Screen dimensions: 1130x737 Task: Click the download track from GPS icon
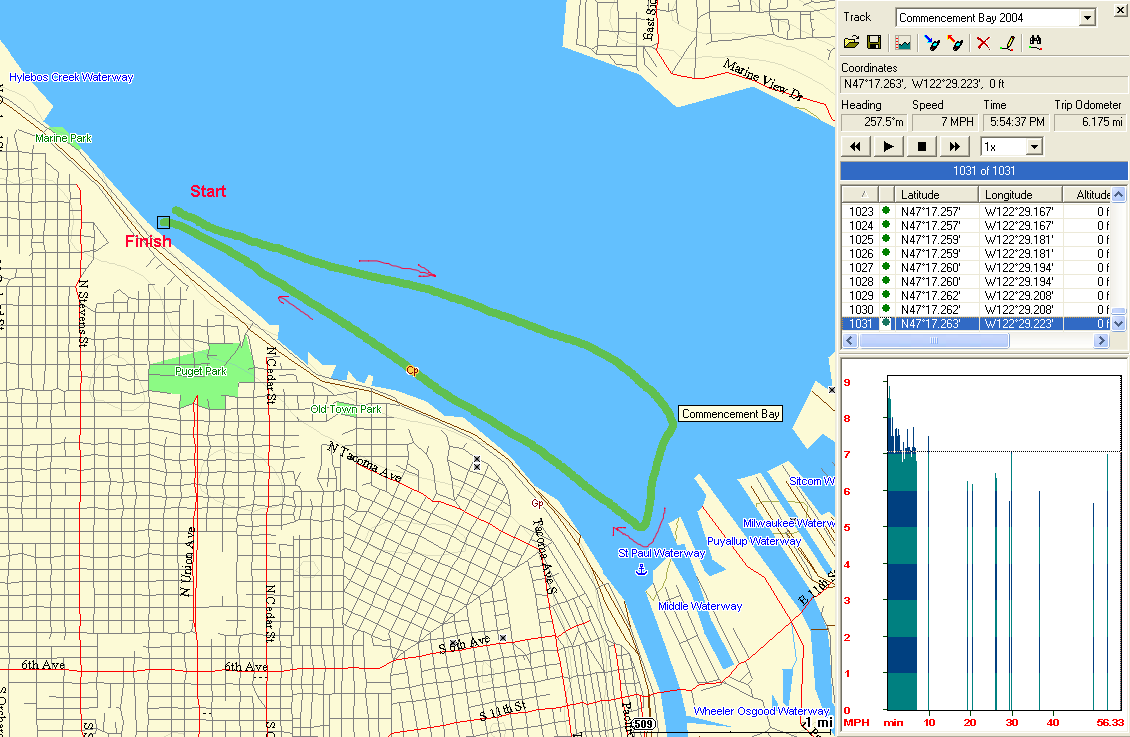pos(932,43)
